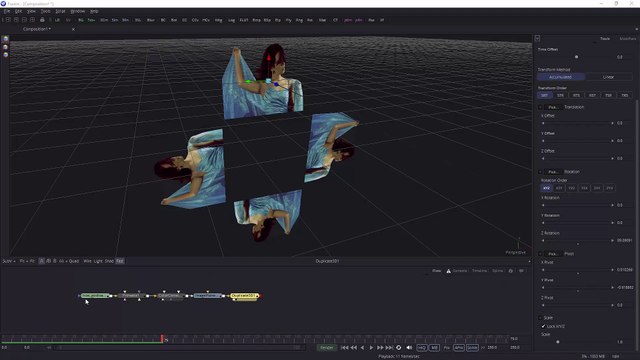Add a BG background tool from toolbar
Viewport: 640px width, 360px height.
pos(81,20)
